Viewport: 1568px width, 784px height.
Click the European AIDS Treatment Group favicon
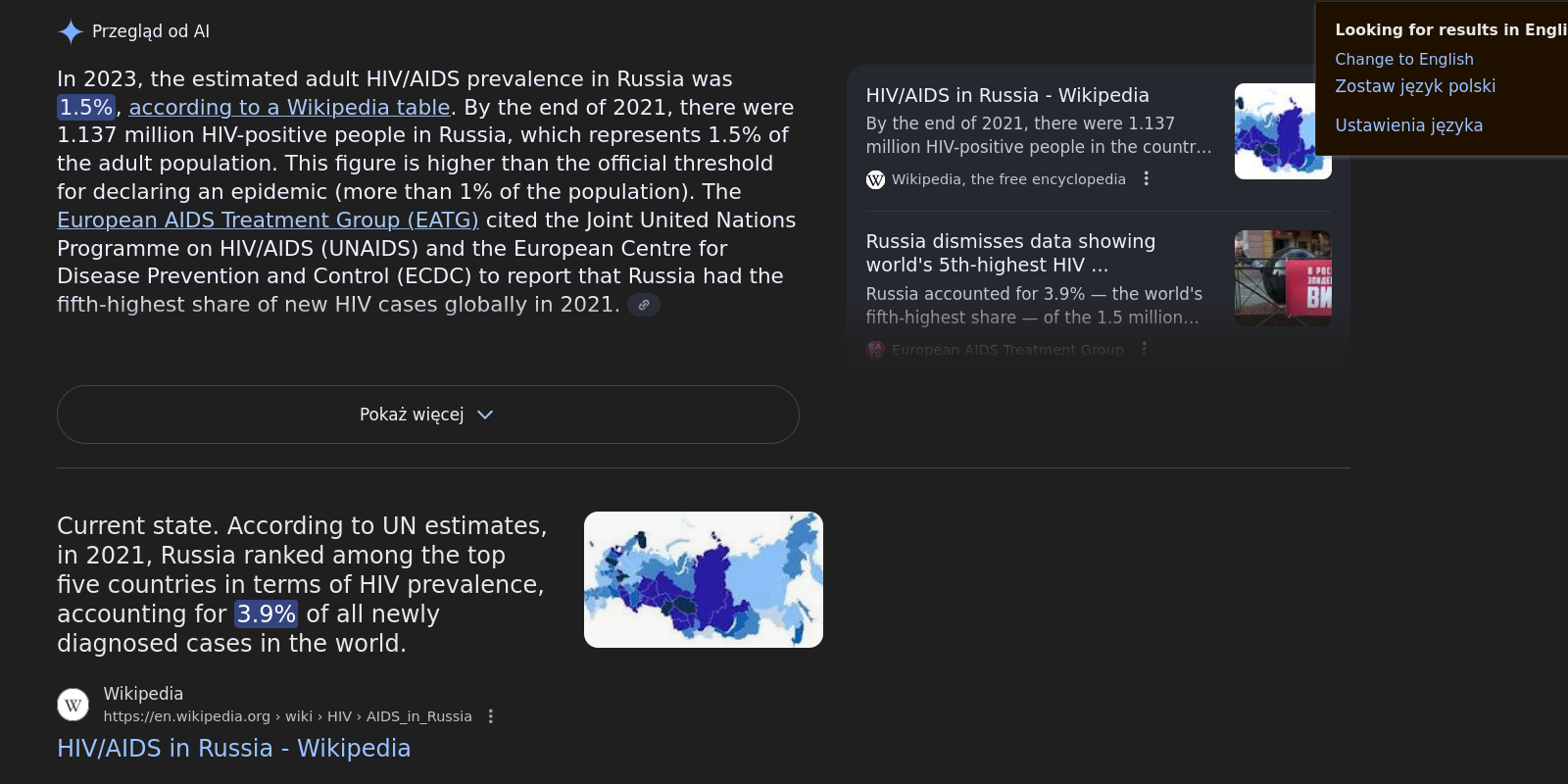[x=875, y=350]
